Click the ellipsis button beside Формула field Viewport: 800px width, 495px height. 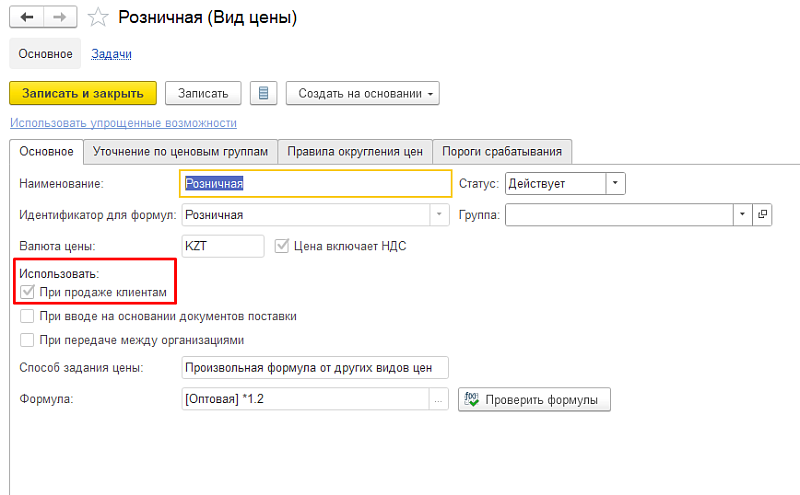pyautogui.click(x=438, y=400)
